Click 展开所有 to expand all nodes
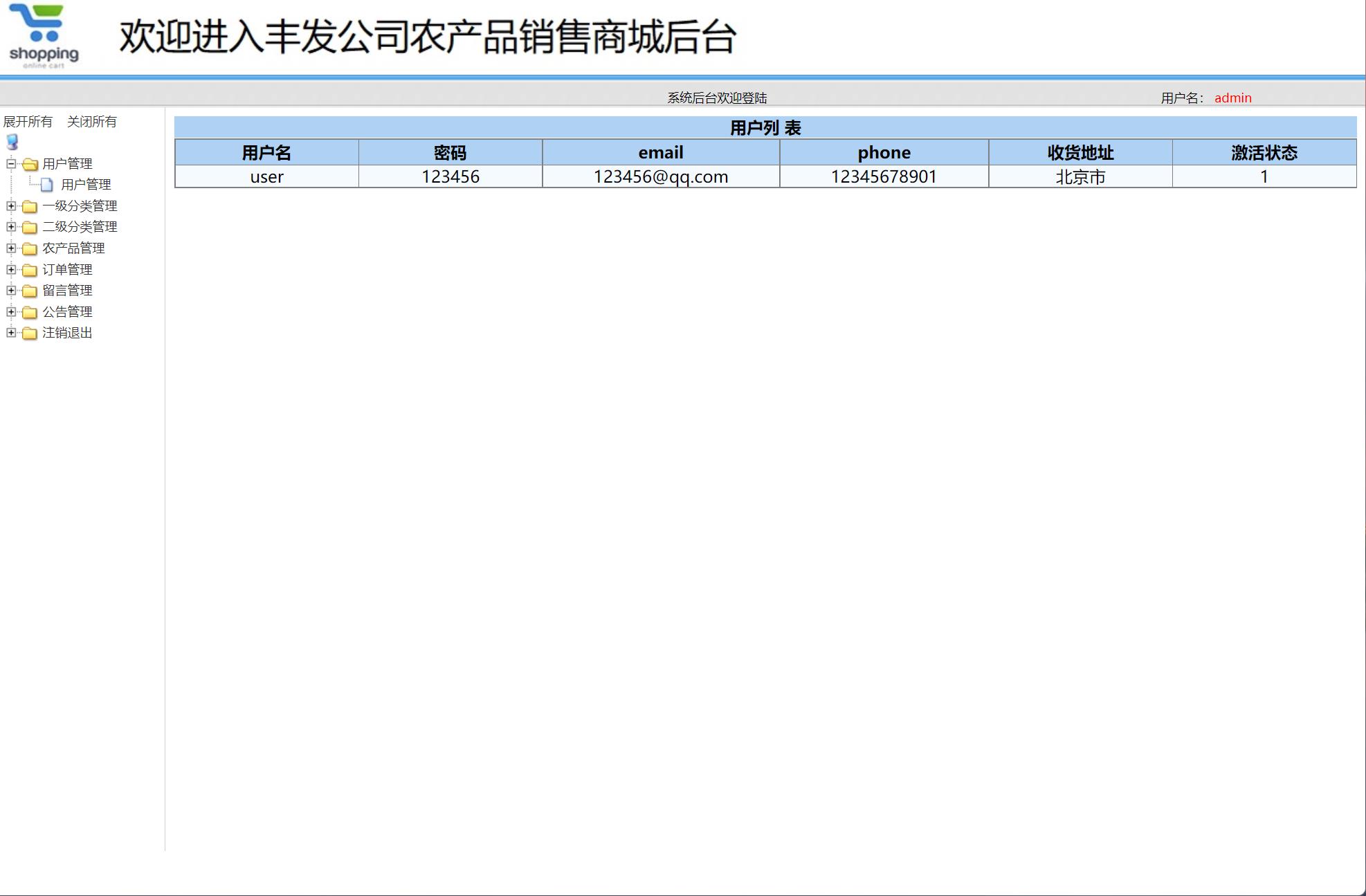 point(29,121)
